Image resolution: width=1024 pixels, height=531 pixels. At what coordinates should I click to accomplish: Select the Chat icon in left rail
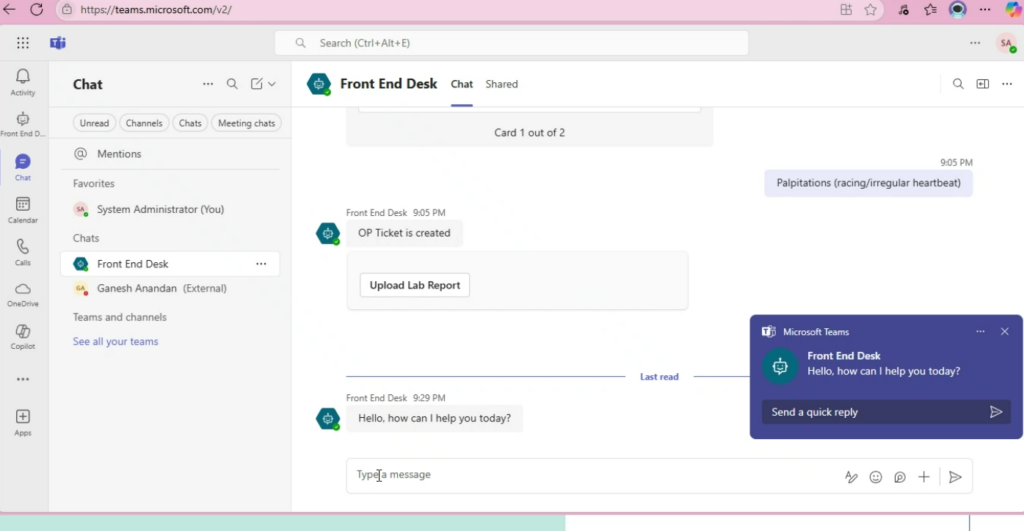pos(23,167)
